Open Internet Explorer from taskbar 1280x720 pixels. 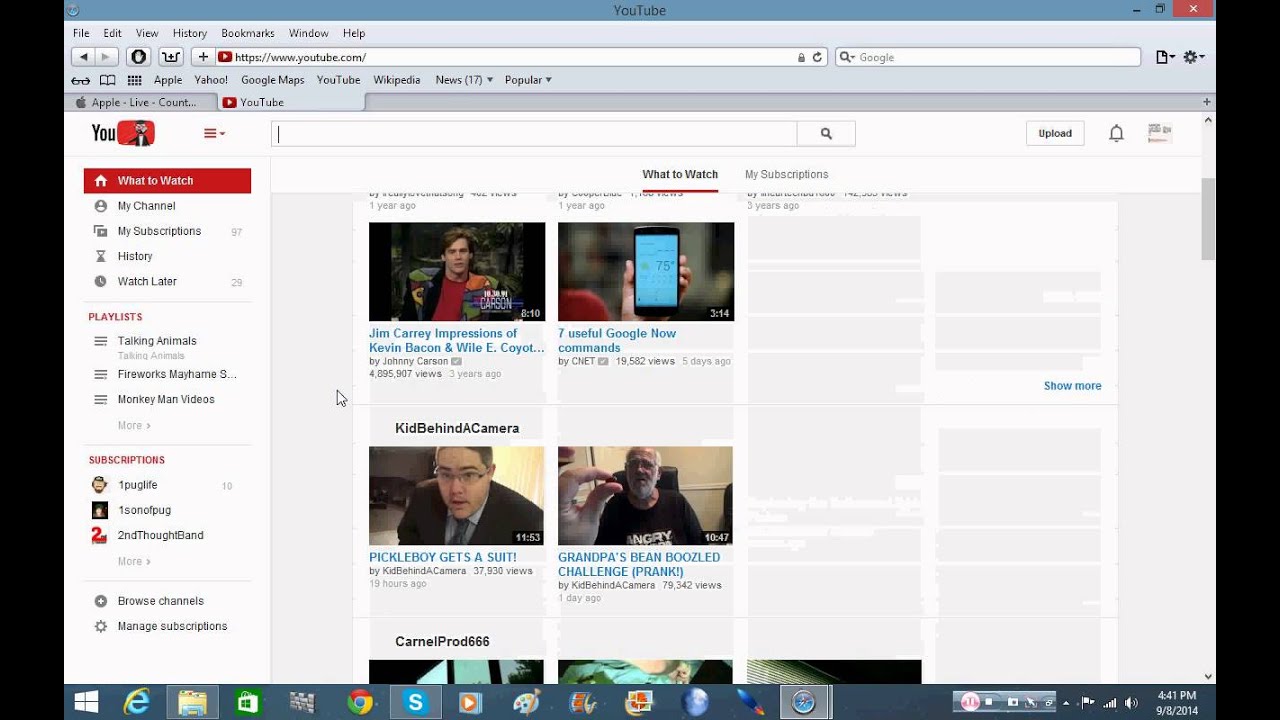pyautogui.click(x=137, y=703)
